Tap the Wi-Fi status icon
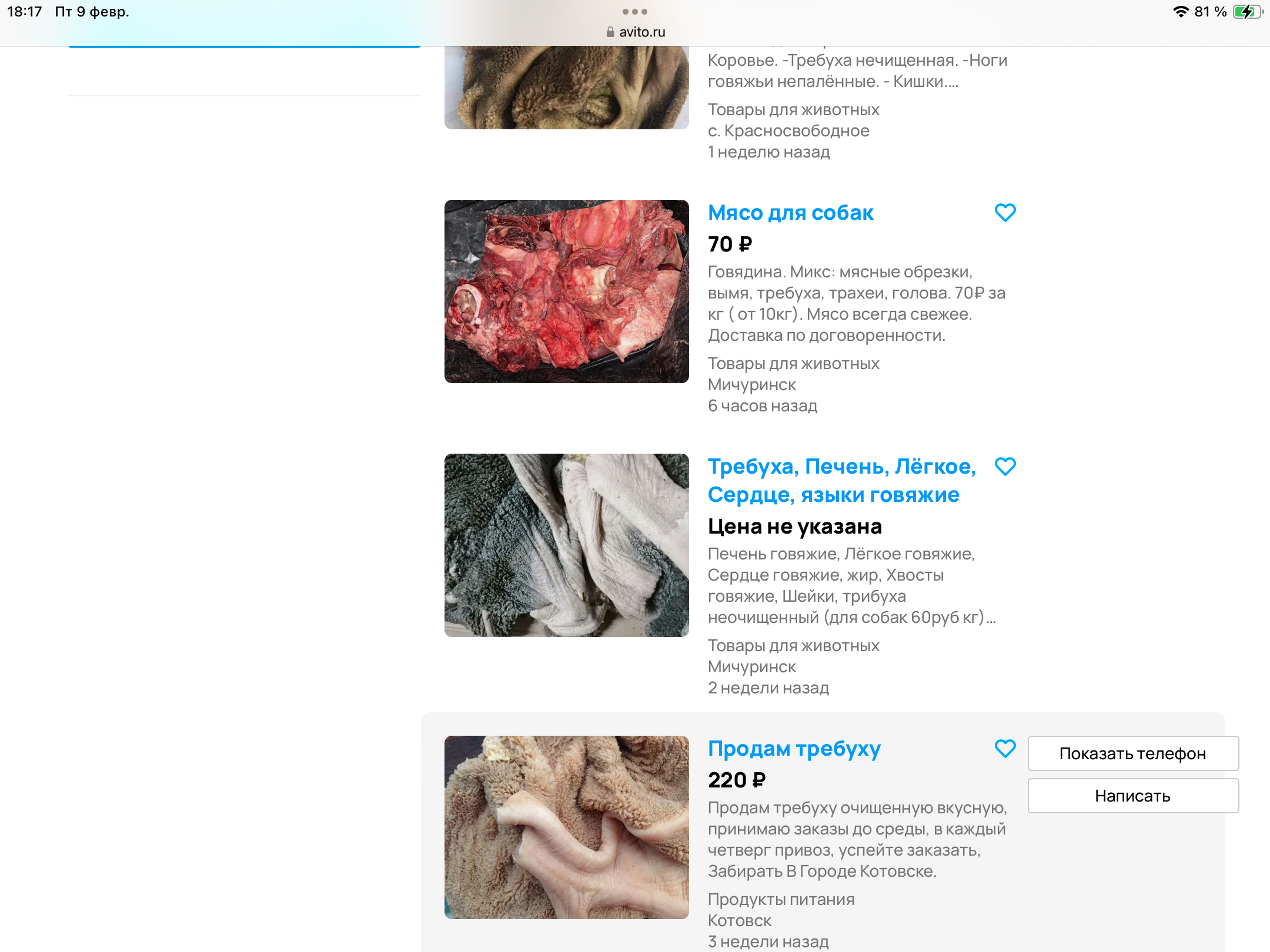 (x=1181, y=12)
